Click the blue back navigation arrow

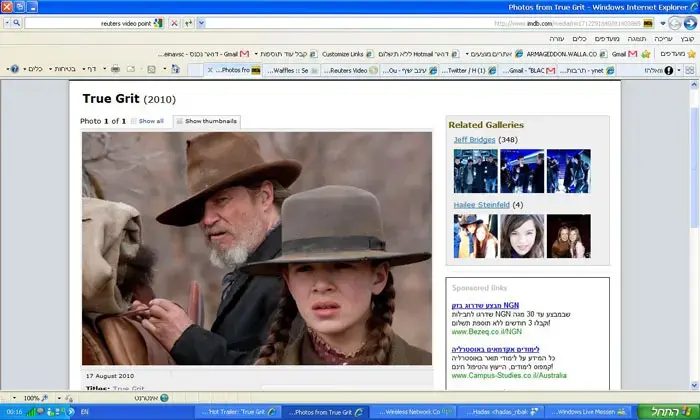pyautogui.click(x=691, y=23)
